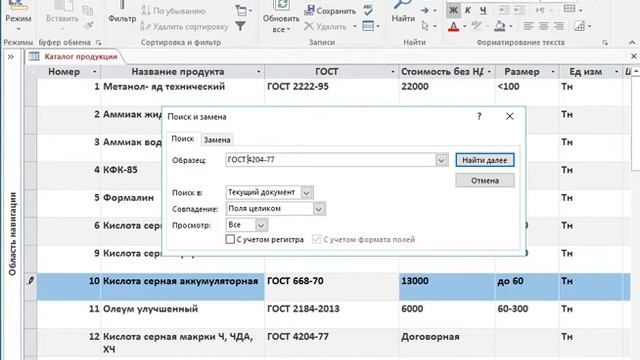
Task: Click the background fill color bucket
Action: pos(500,27)
